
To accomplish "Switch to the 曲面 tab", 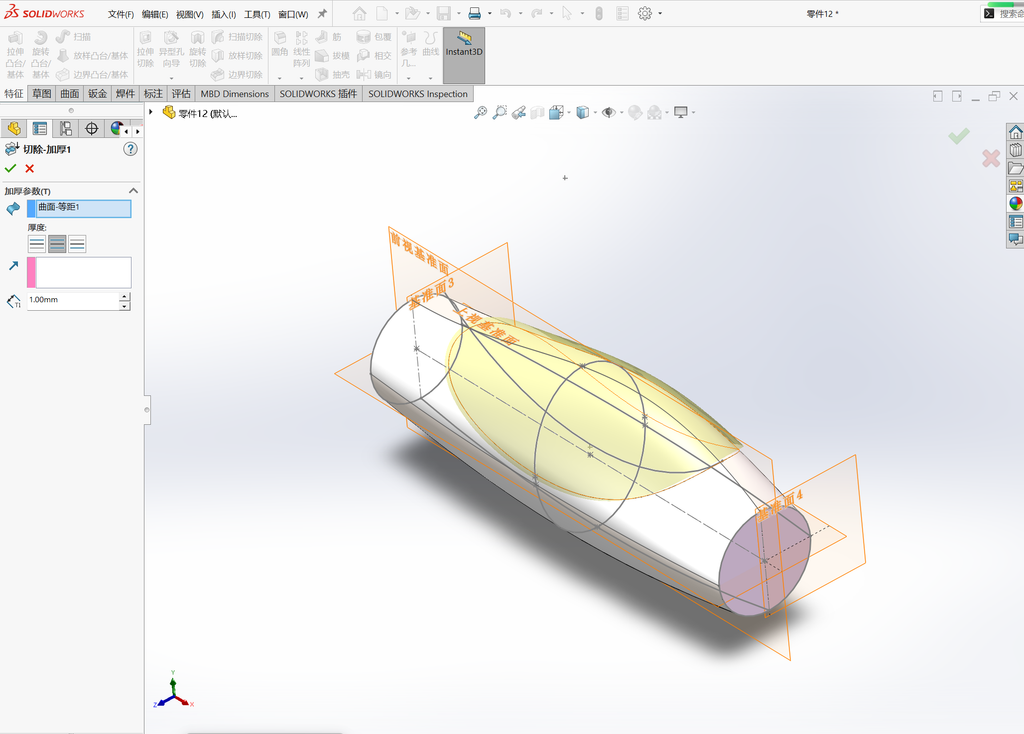I will [69, 93].
